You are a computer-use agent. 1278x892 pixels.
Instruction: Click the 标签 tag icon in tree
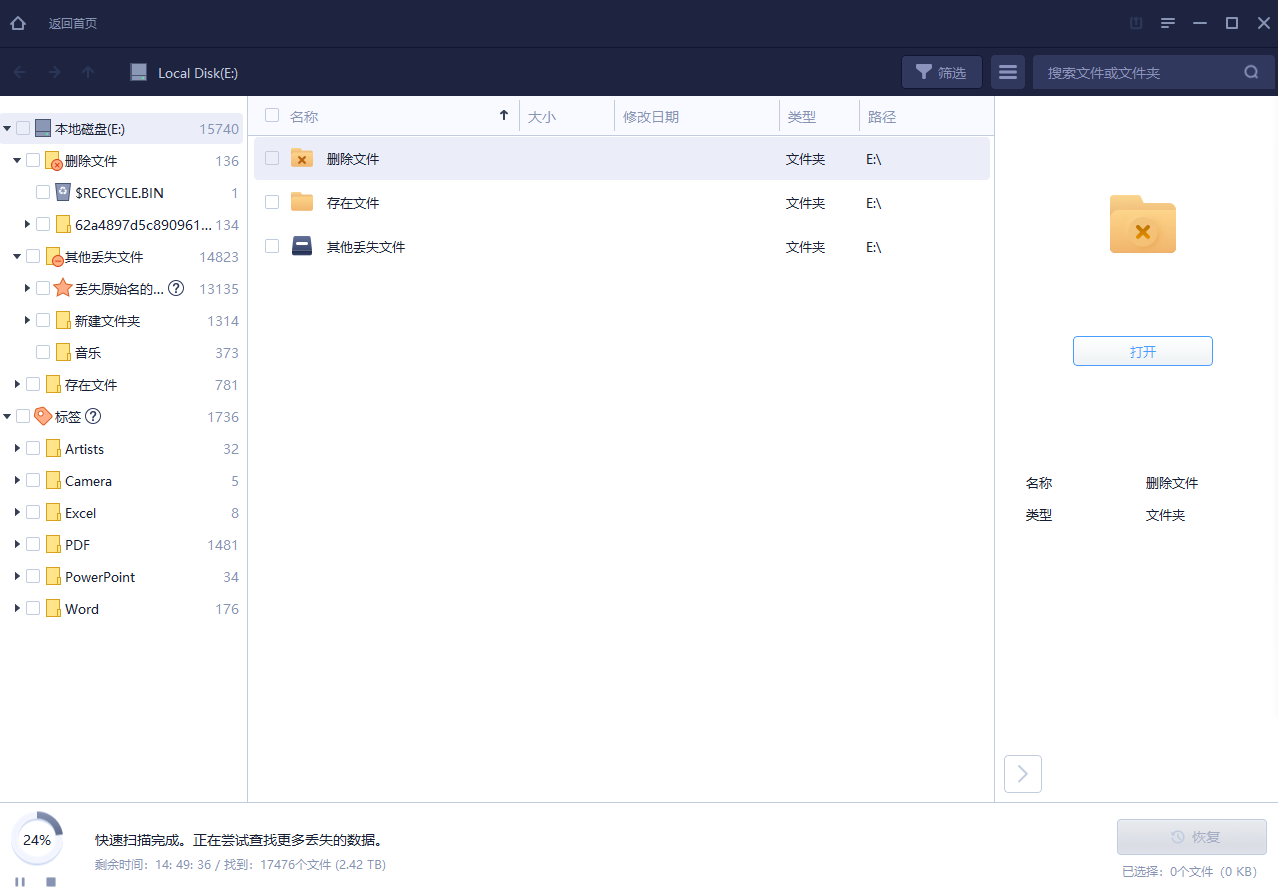coord(43,416)
